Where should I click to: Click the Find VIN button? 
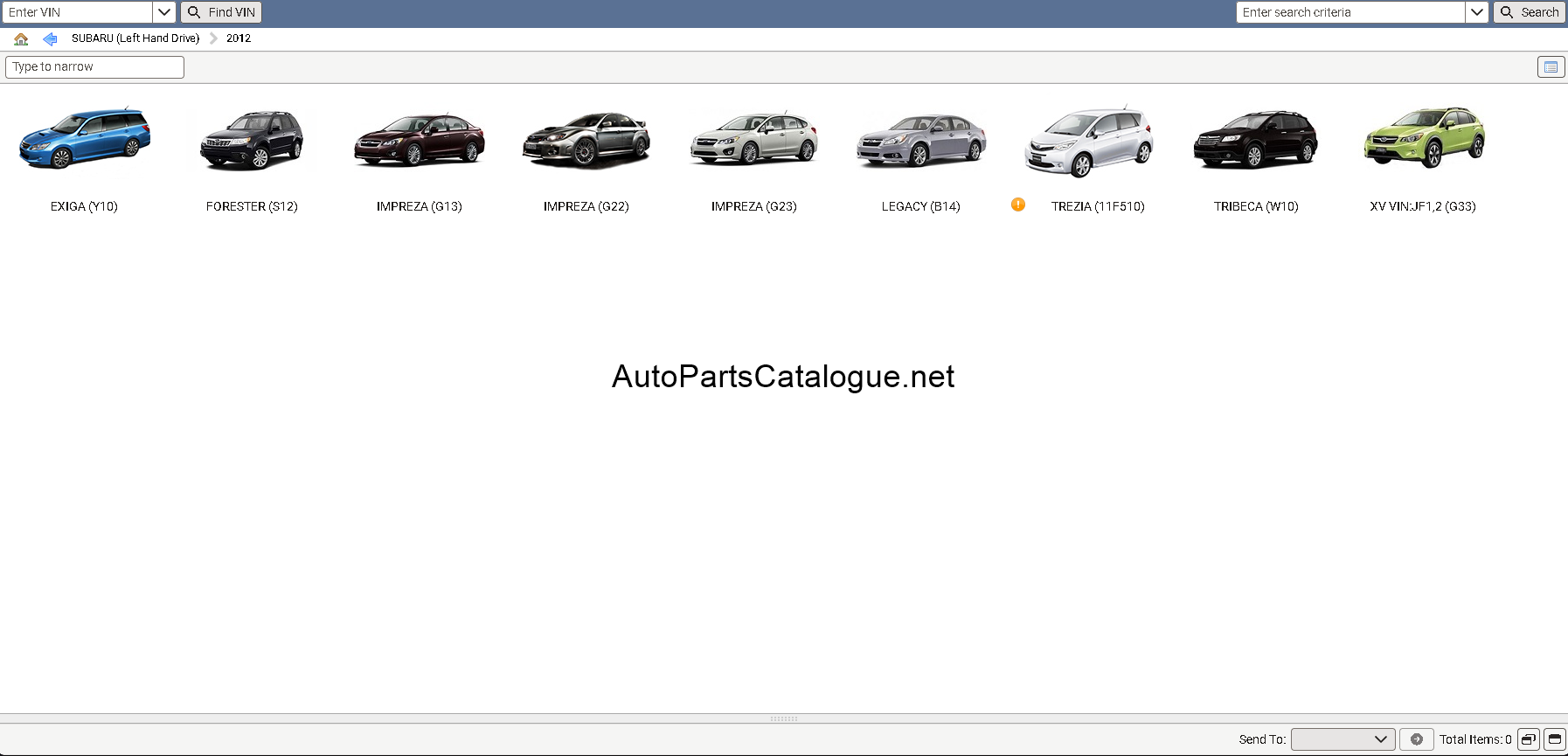tap(221, 12)
